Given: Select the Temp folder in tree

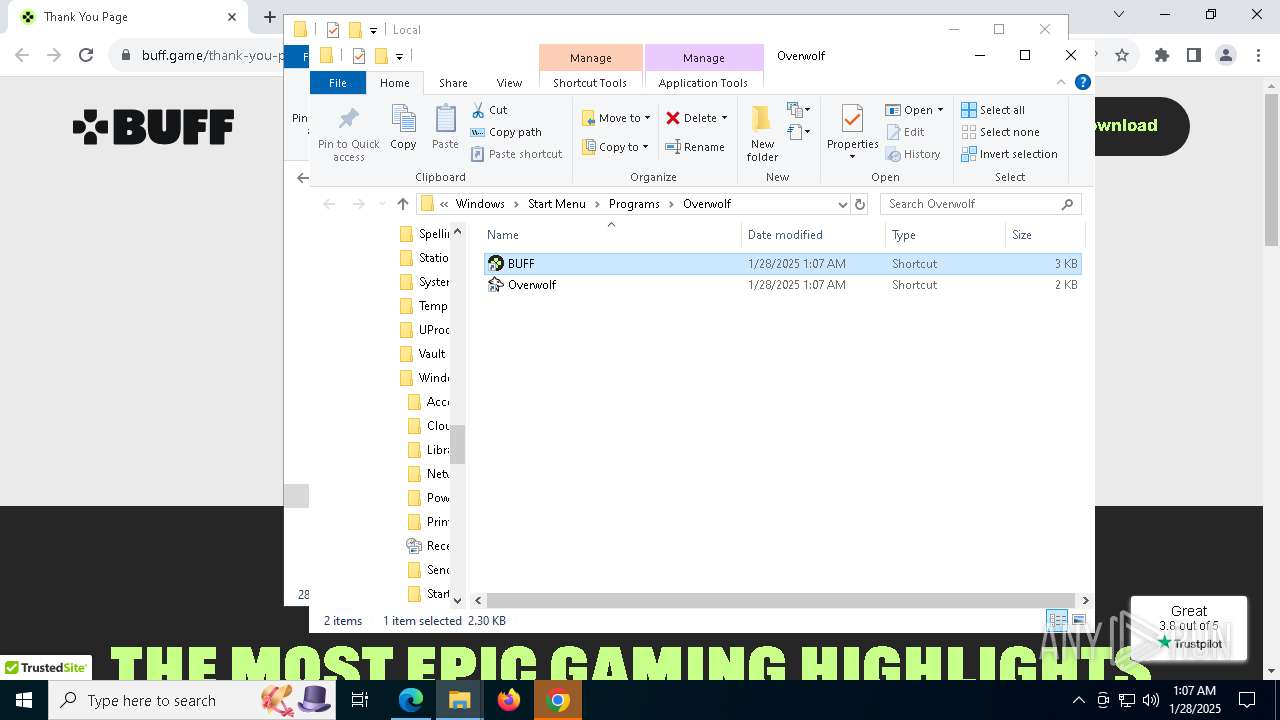Looking at the screenshot, I should pos(424,306).
